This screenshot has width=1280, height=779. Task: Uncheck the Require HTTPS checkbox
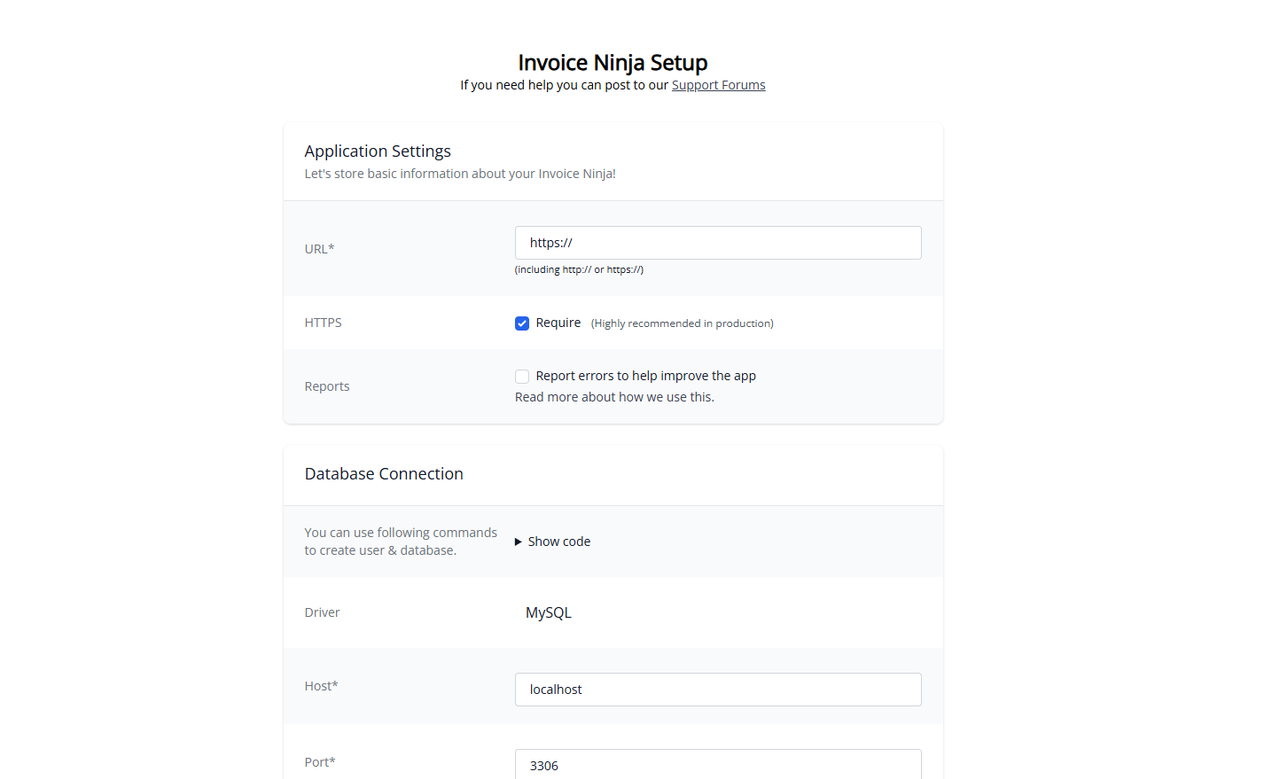coord(522,323)
